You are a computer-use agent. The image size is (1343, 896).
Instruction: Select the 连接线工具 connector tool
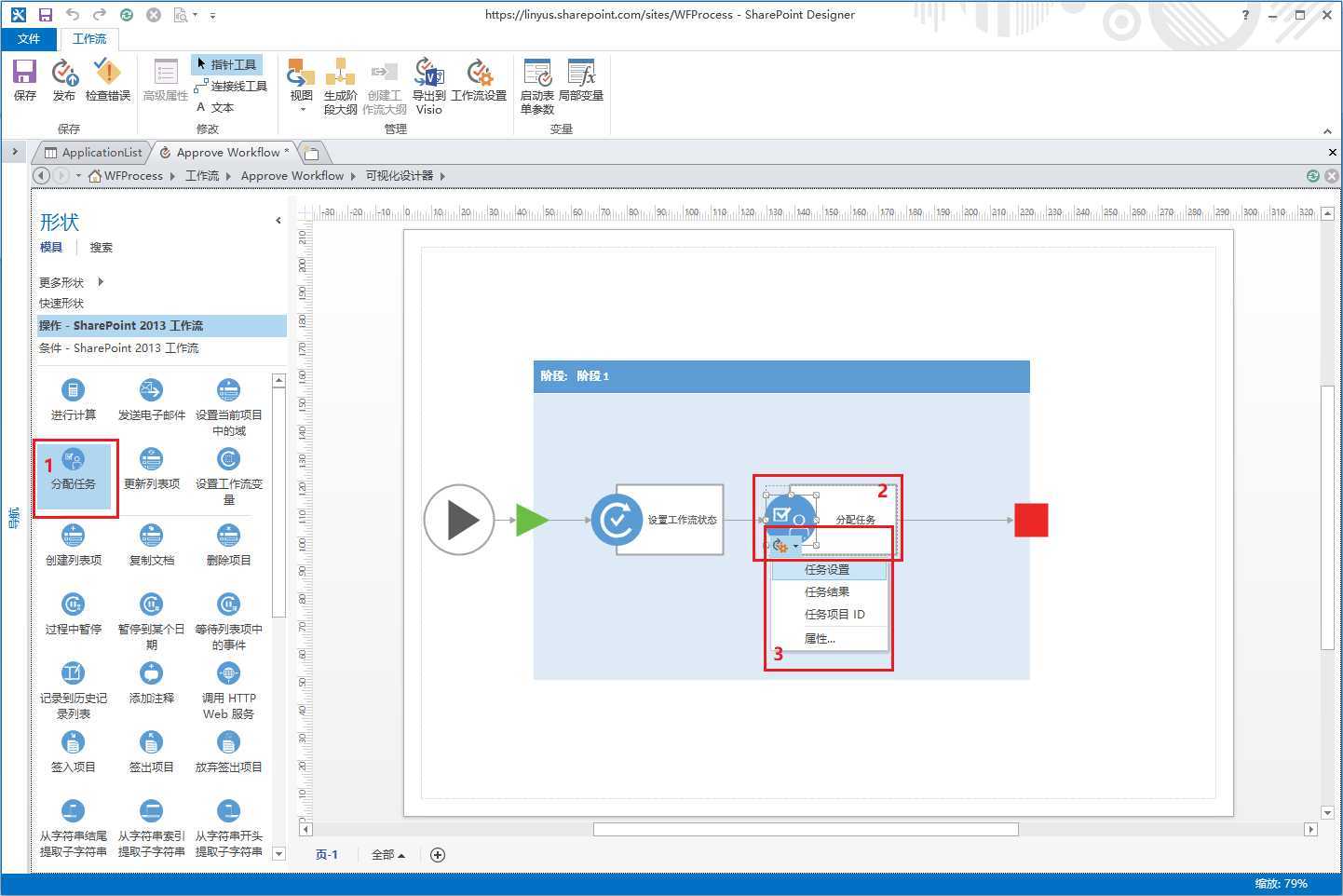(x=231, y=86)
